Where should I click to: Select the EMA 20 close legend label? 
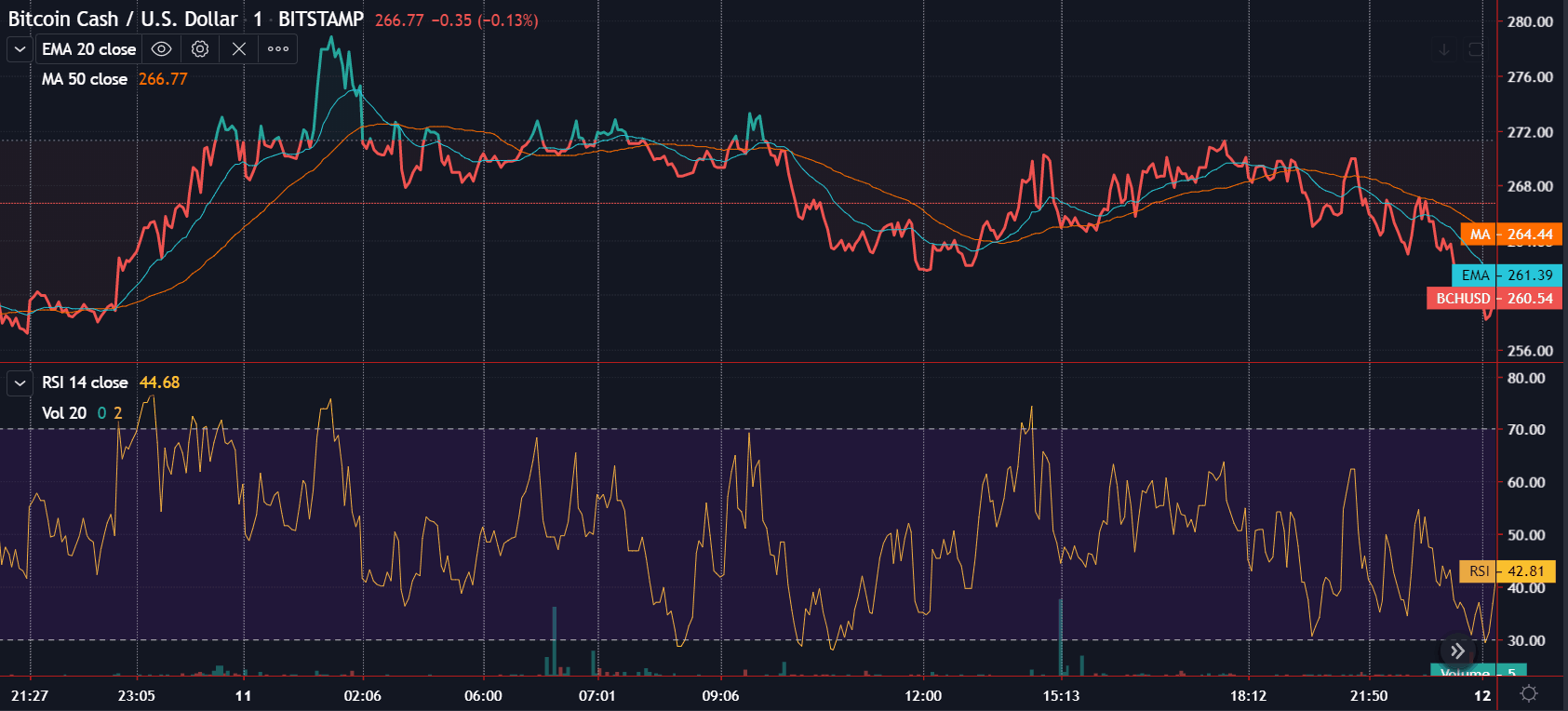pos(89,49)
